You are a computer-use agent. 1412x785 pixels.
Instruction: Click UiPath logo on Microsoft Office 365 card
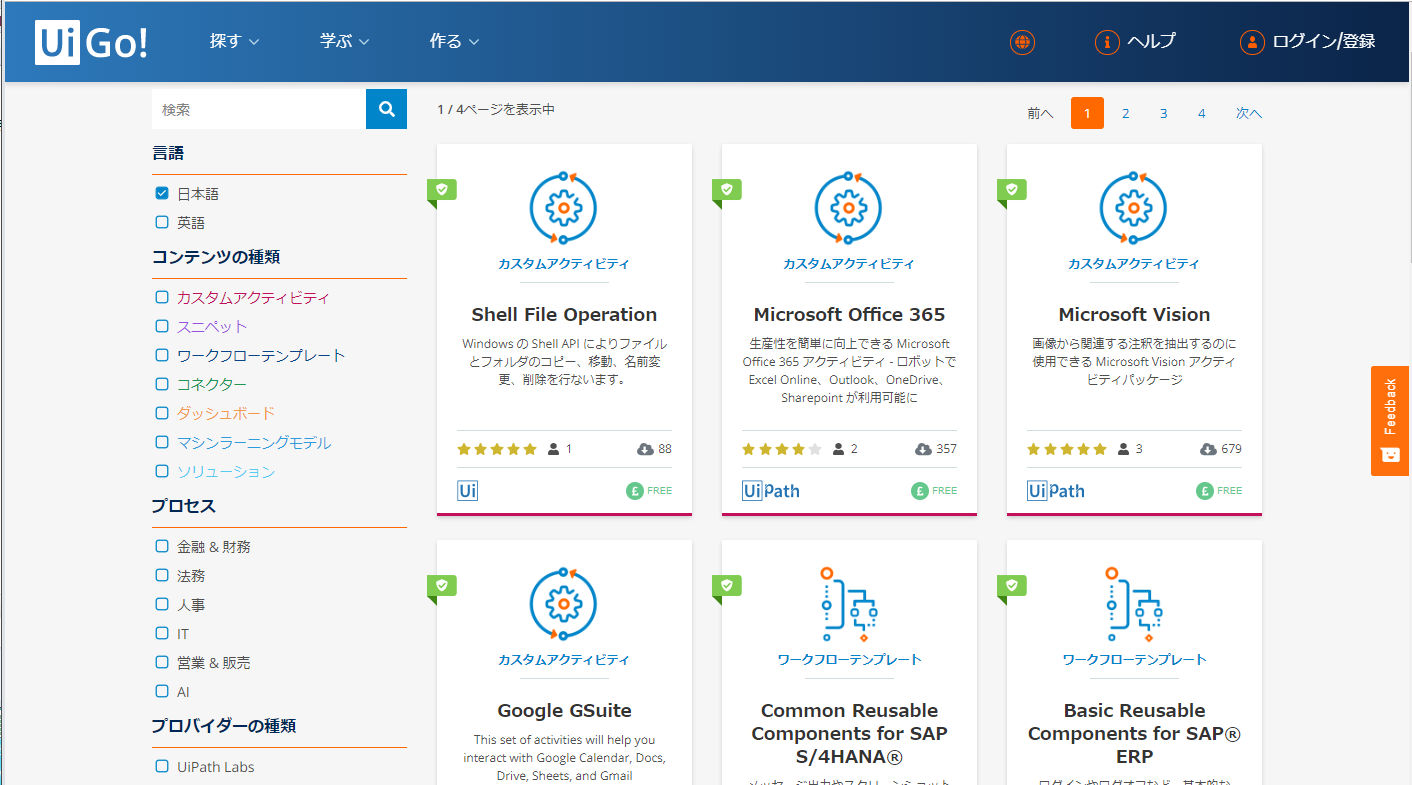(771, 491)
